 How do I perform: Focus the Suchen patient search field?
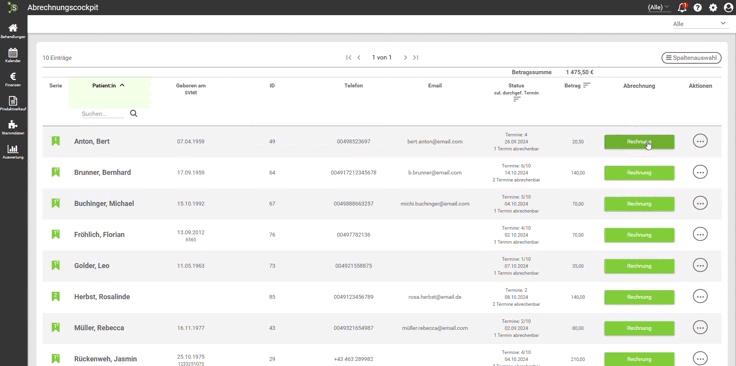click(x=102, y=114)
